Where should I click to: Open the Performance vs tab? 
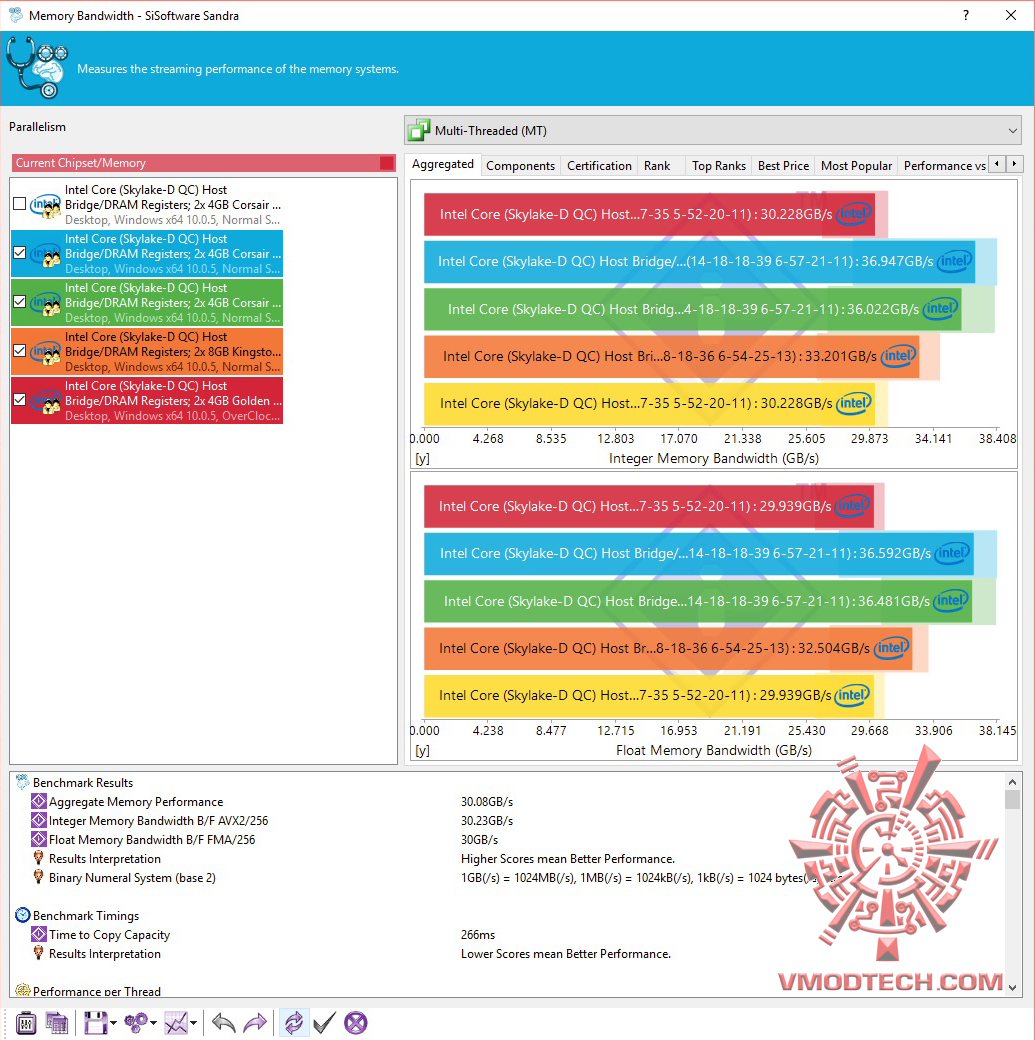pyautogui.click(x=944, y=166)
